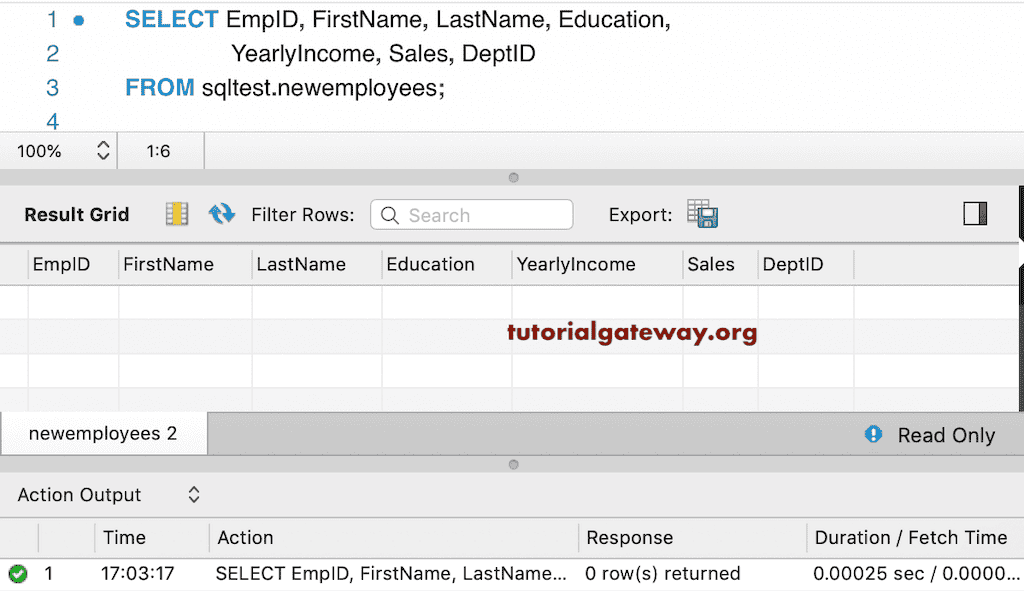1024x591 pixels.
Task: Open the Action Output view dropdown
Action: [193, 494]
